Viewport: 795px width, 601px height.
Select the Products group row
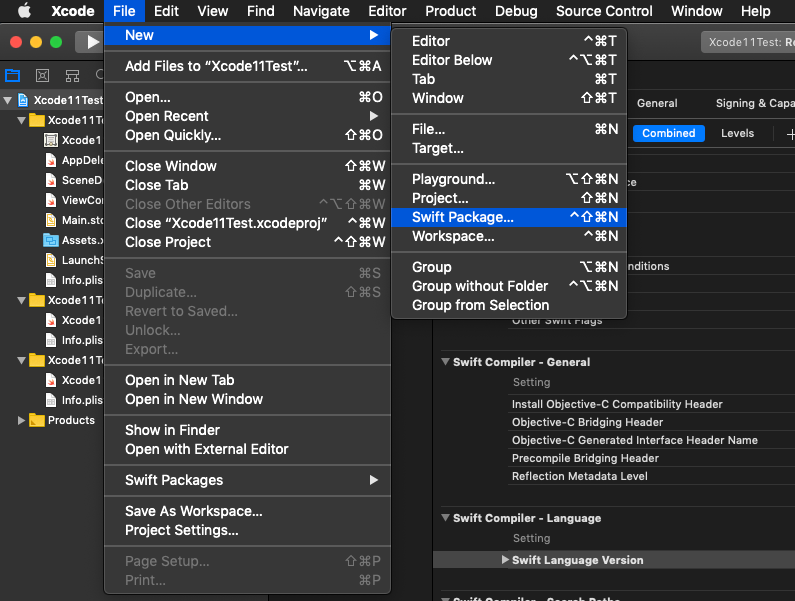(x=52, y=420)
